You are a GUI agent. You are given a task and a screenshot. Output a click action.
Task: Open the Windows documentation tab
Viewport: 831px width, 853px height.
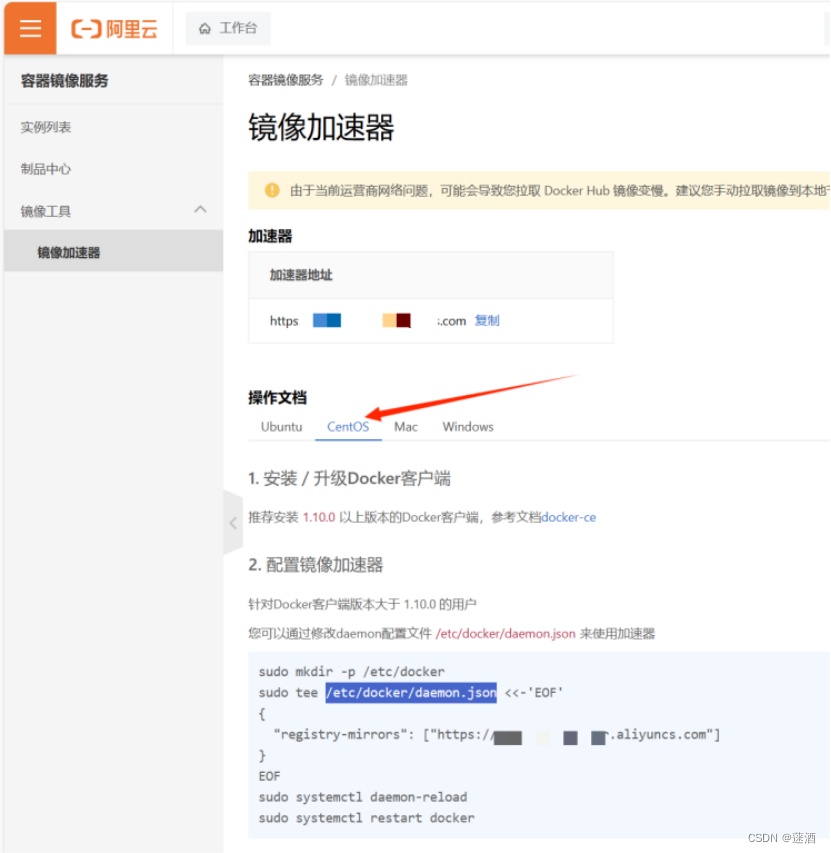[467, 426]
